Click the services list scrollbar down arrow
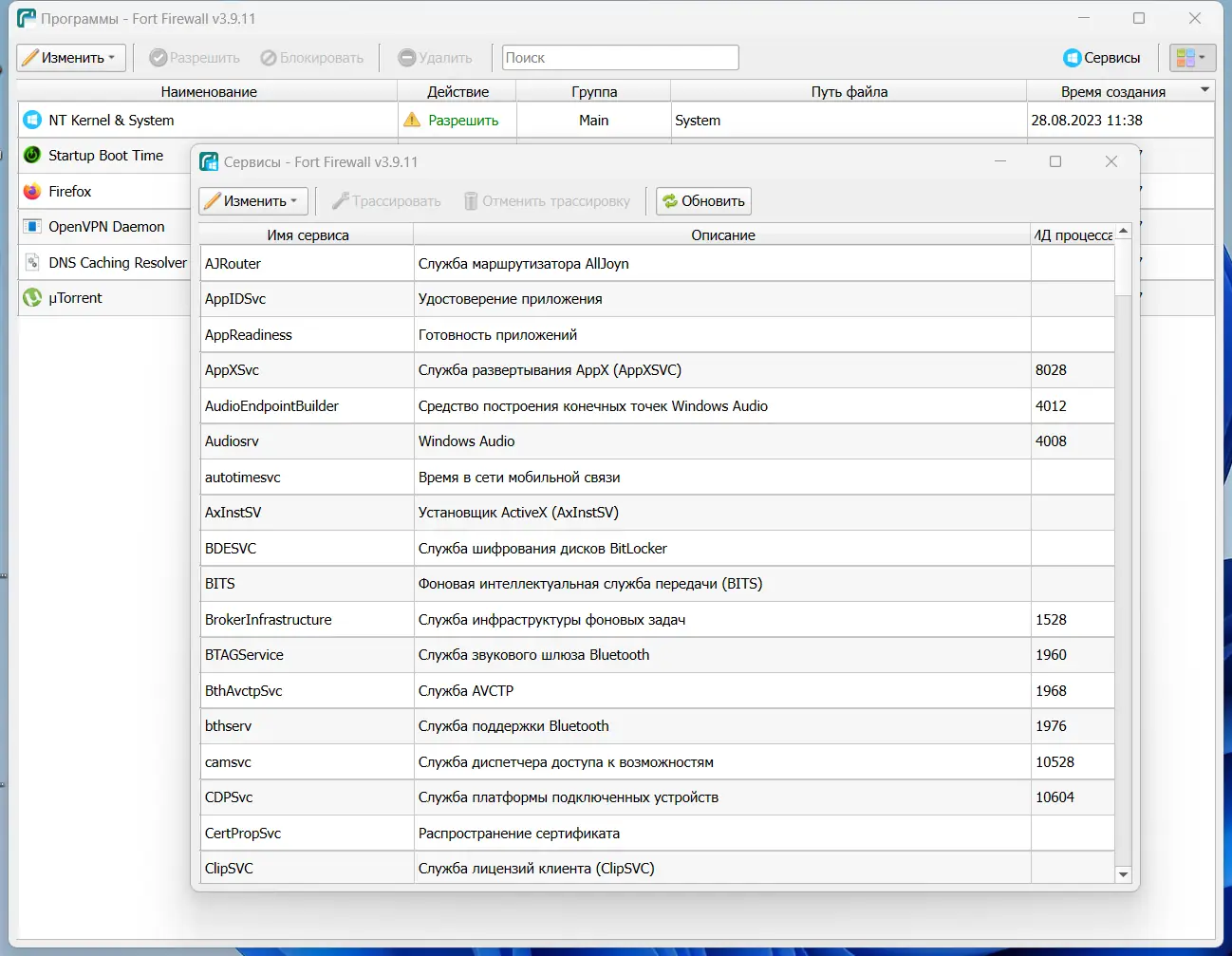This screenshot has width=1232, height=956. coord(1124,874)
